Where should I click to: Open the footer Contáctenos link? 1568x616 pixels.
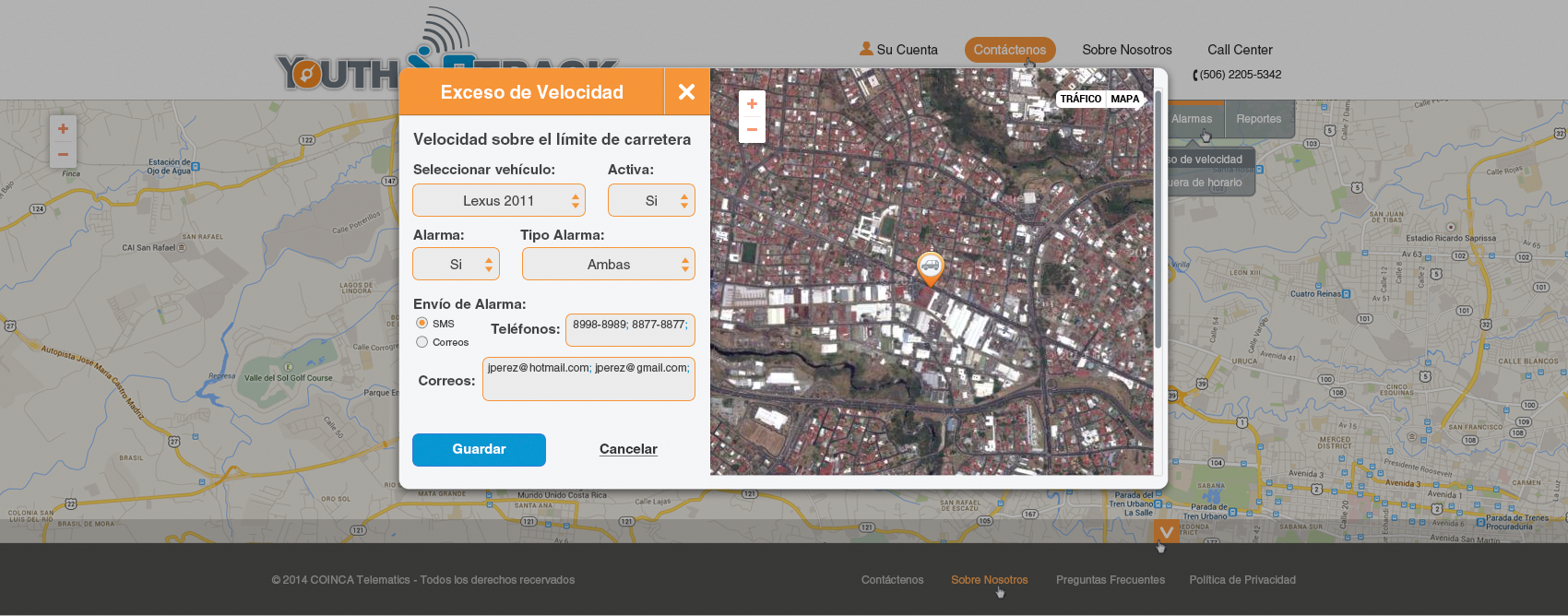892,580
